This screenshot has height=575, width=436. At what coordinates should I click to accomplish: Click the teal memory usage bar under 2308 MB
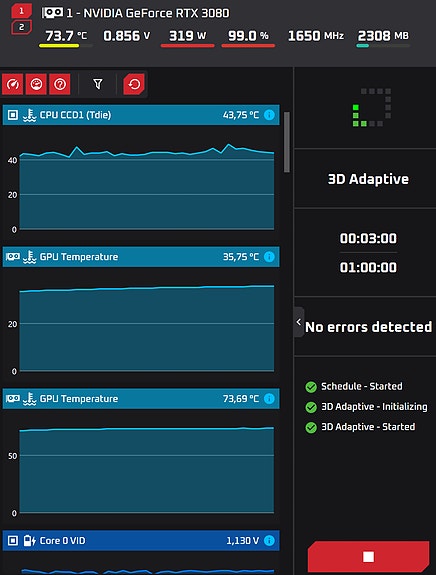(363, 46)
